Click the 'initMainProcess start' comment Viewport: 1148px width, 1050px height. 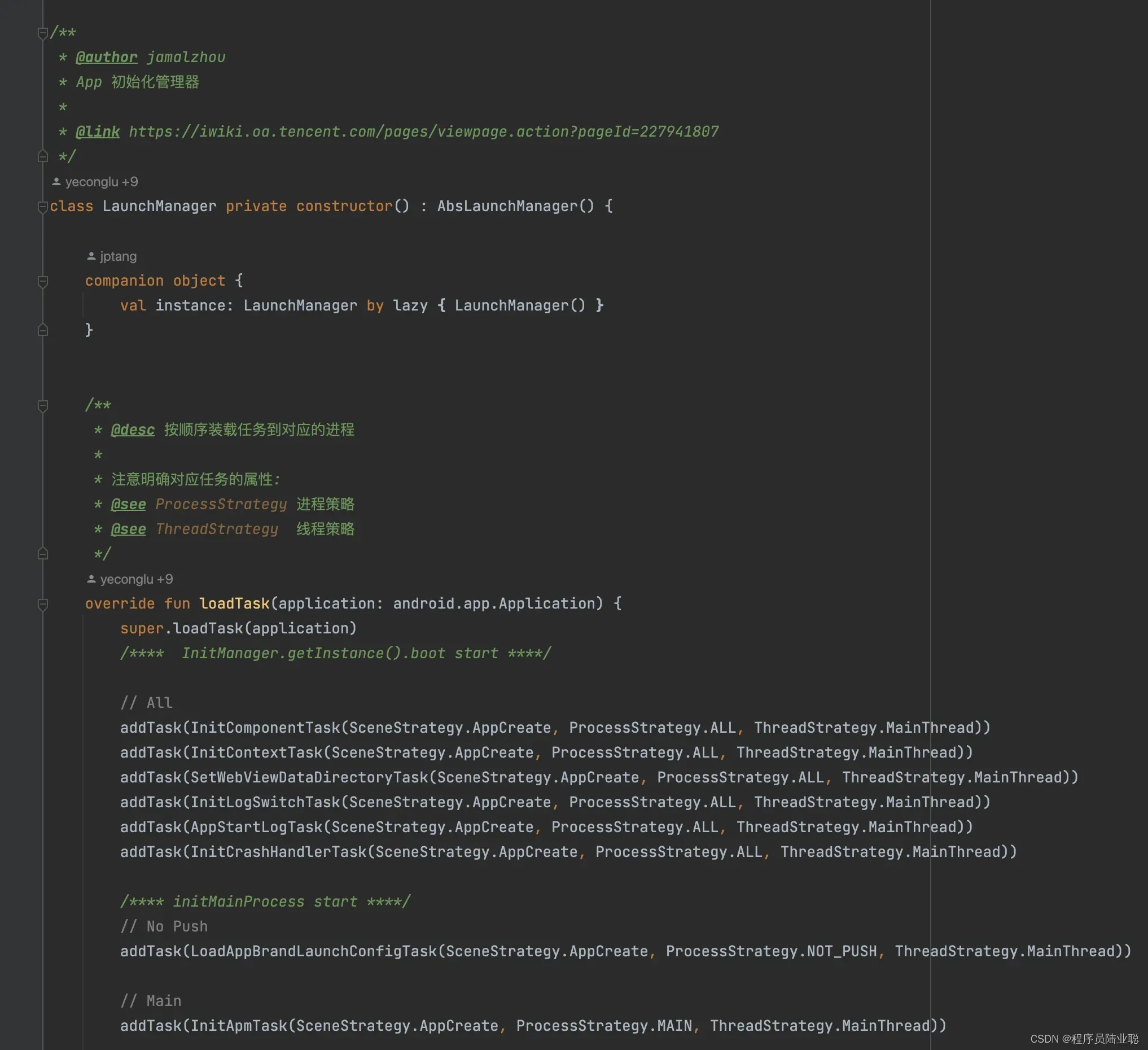click(x=265, y=902)
